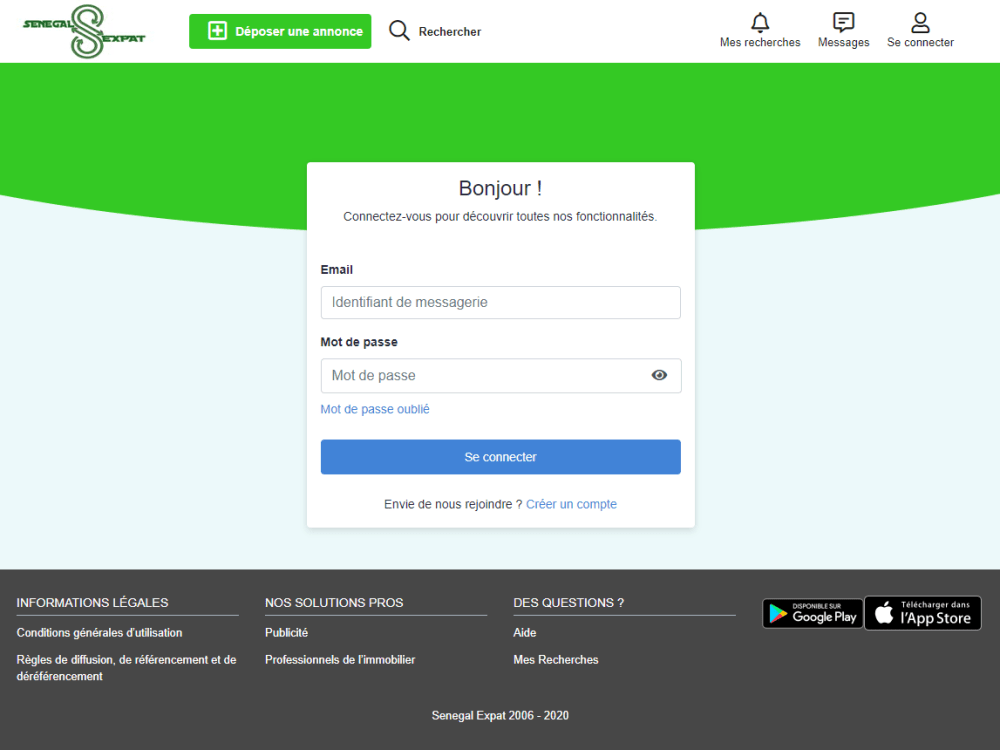Open Règles de diffusion et de référencement link
This screenshot has width=1000, height=750.
pyautogui.click(x=126, y=668)
